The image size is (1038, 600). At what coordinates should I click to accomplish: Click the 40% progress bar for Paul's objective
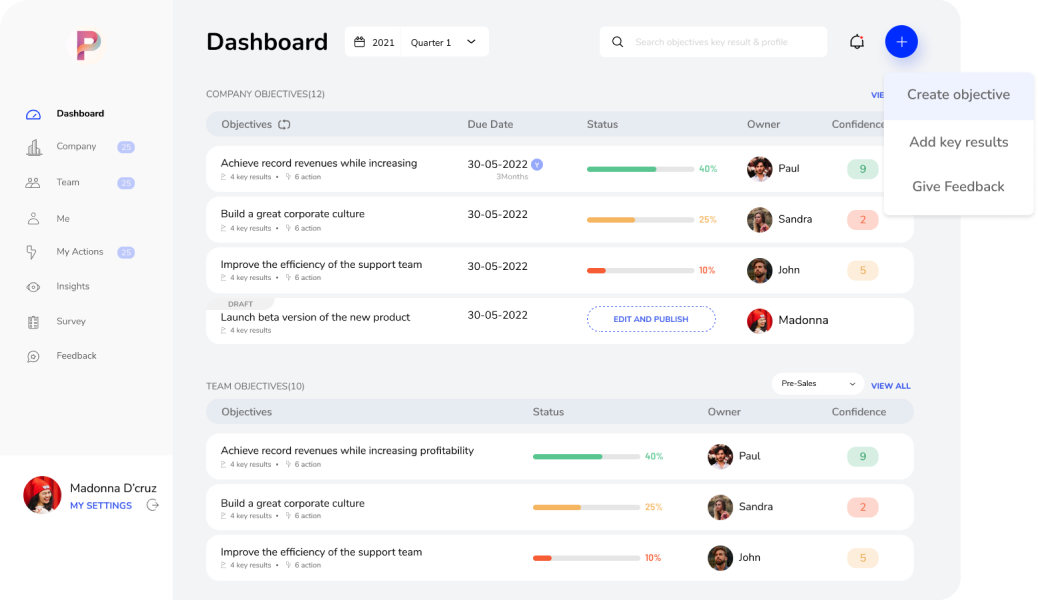click(x=640, y=169)
